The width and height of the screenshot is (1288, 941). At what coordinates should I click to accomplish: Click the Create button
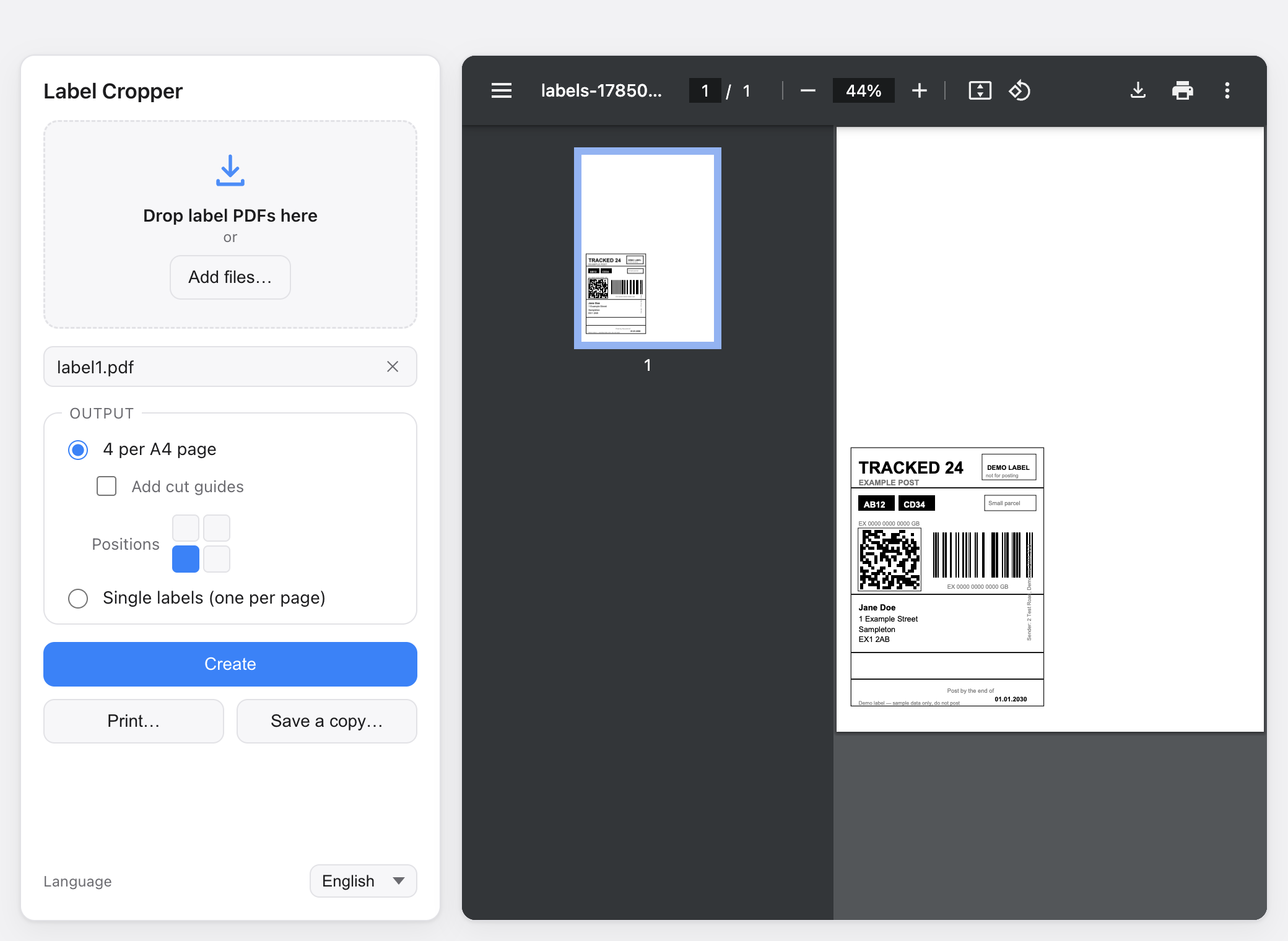230,664
